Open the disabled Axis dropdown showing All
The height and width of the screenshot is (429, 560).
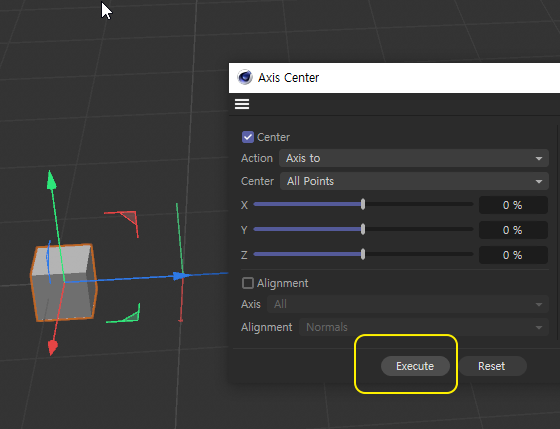(x=408, y=304)
